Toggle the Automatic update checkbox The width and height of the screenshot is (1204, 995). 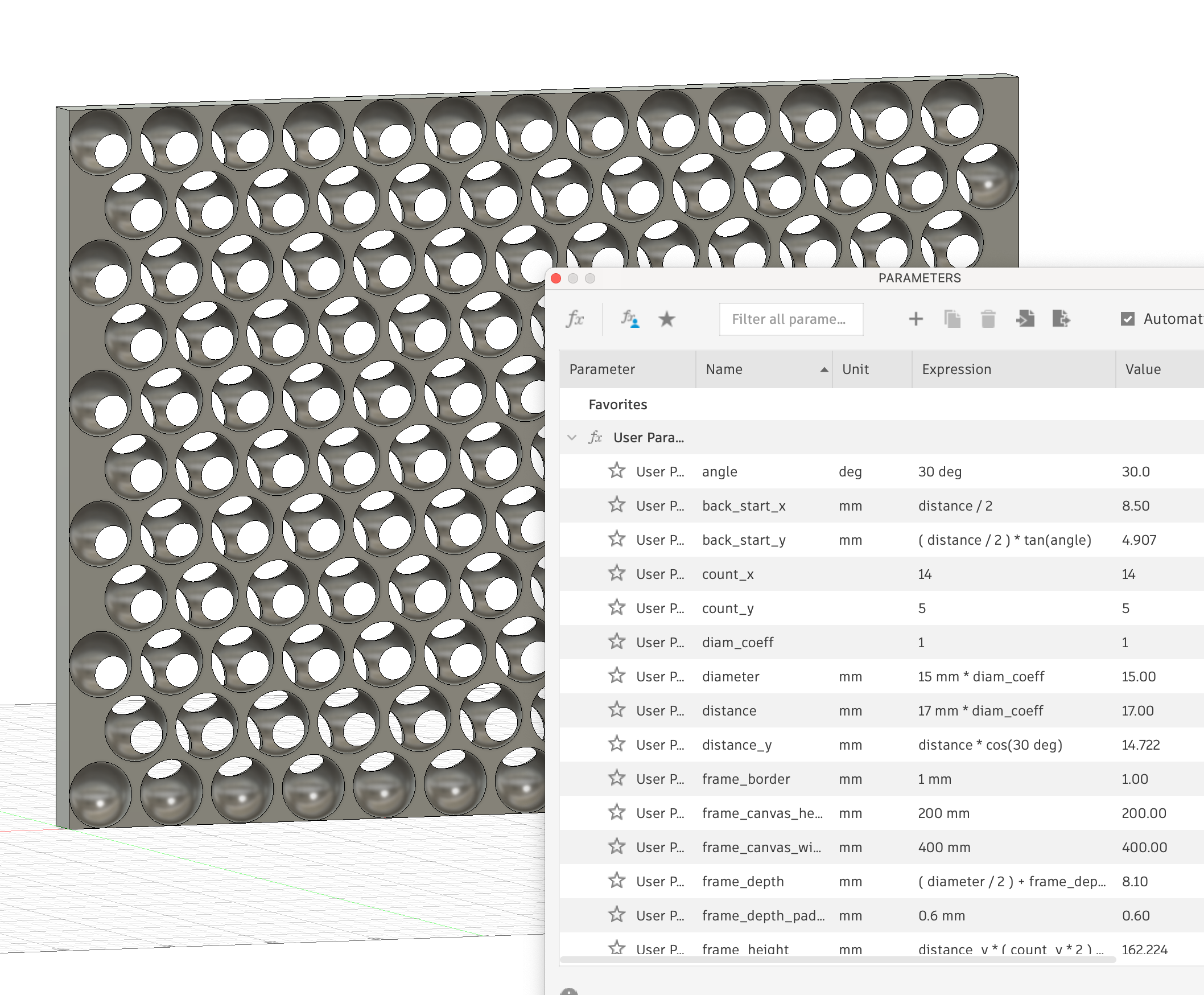coord(1127,319)
